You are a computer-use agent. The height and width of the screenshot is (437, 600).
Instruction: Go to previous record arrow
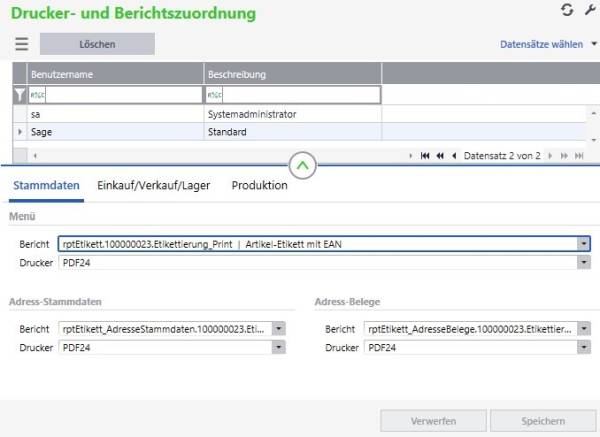[454, 156]
